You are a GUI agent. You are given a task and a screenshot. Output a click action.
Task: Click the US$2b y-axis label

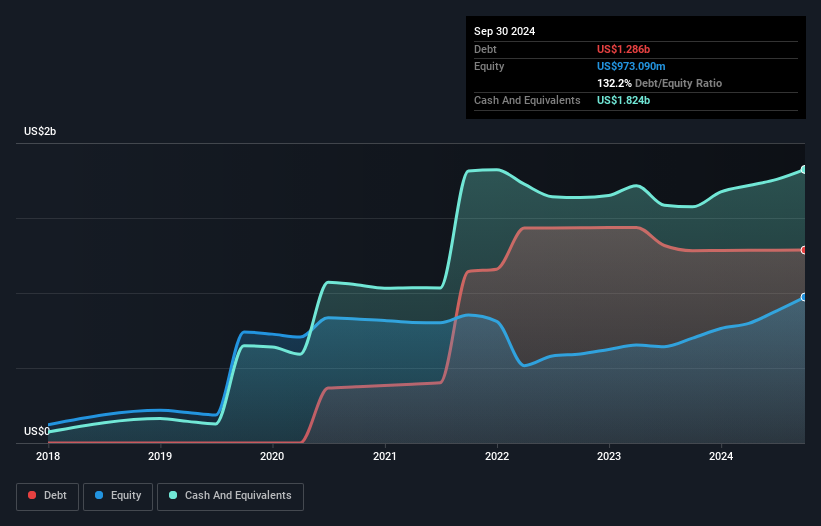click(x=40, y=131)
